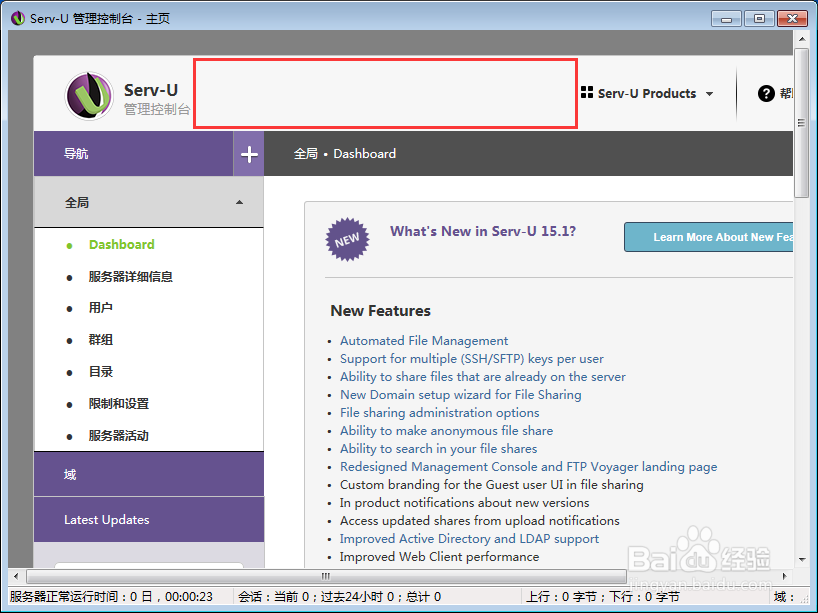Open 限制和设置 in the sidebar
Screen dimensions: 818x613
119,404
